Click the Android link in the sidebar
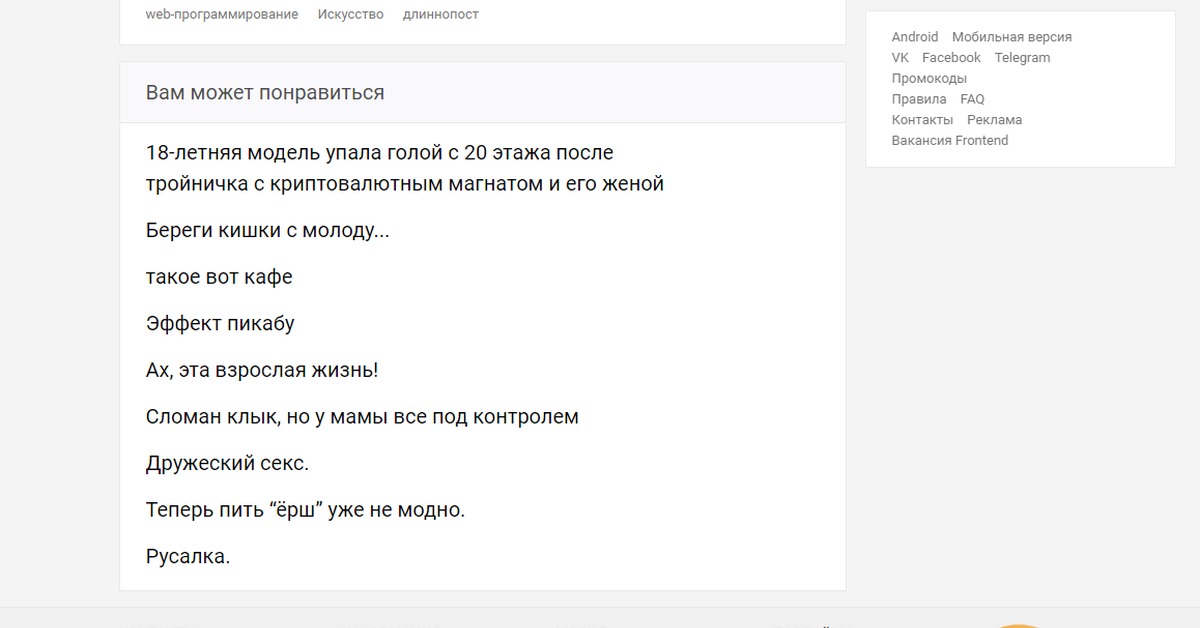1200x628 pixels. coord(915,37)
